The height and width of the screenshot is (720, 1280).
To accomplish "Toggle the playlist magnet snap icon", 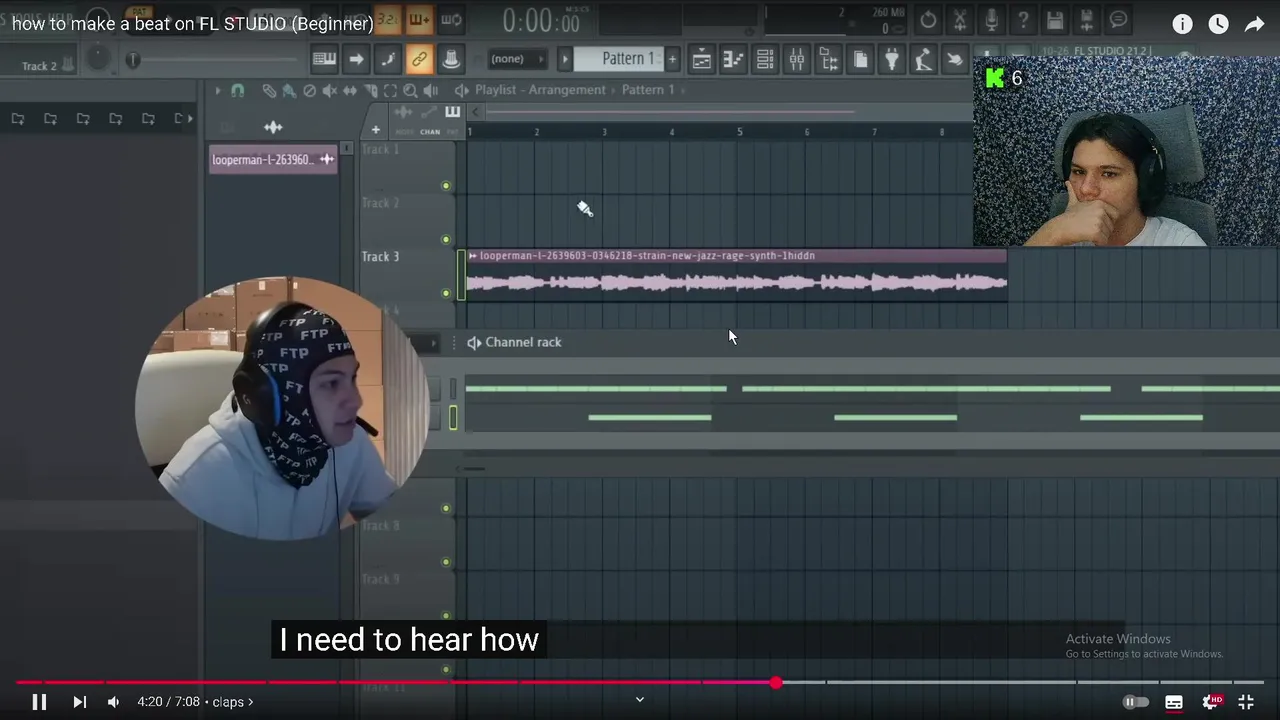I will [x=237, y=90].
